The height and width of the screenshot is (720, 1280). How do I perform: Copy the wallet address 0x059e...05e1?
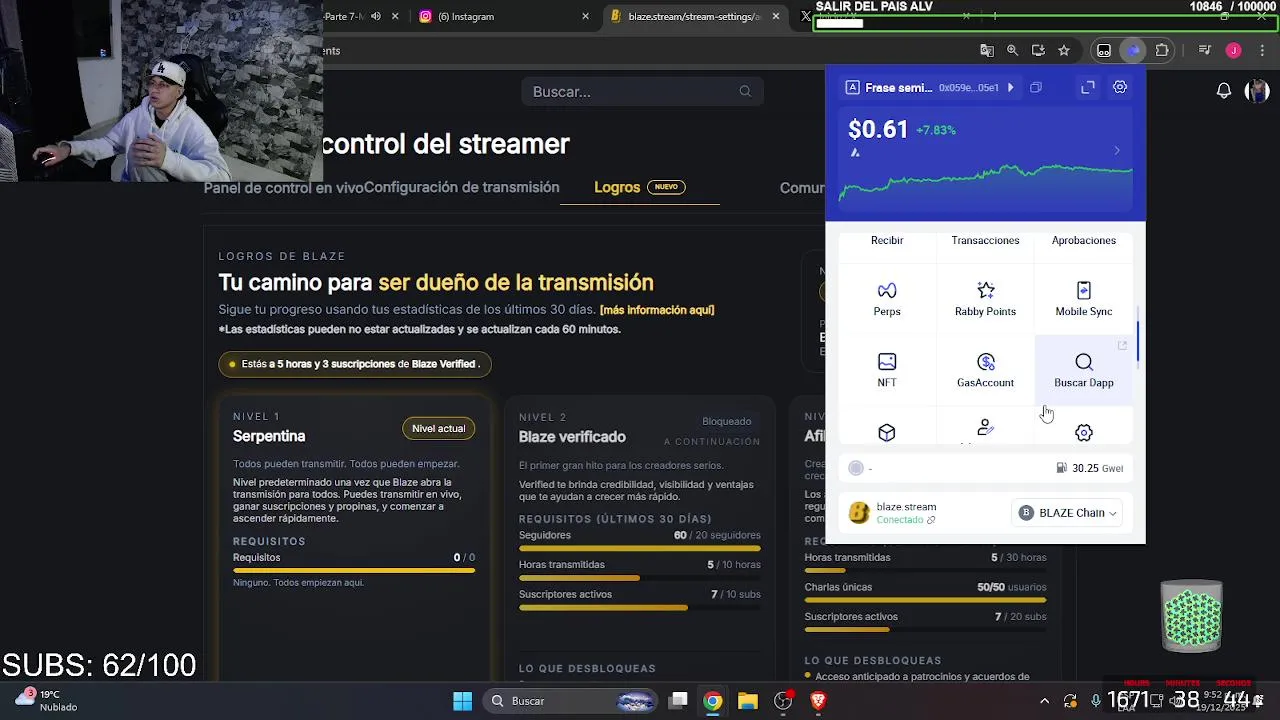[x=1036, y=88]
